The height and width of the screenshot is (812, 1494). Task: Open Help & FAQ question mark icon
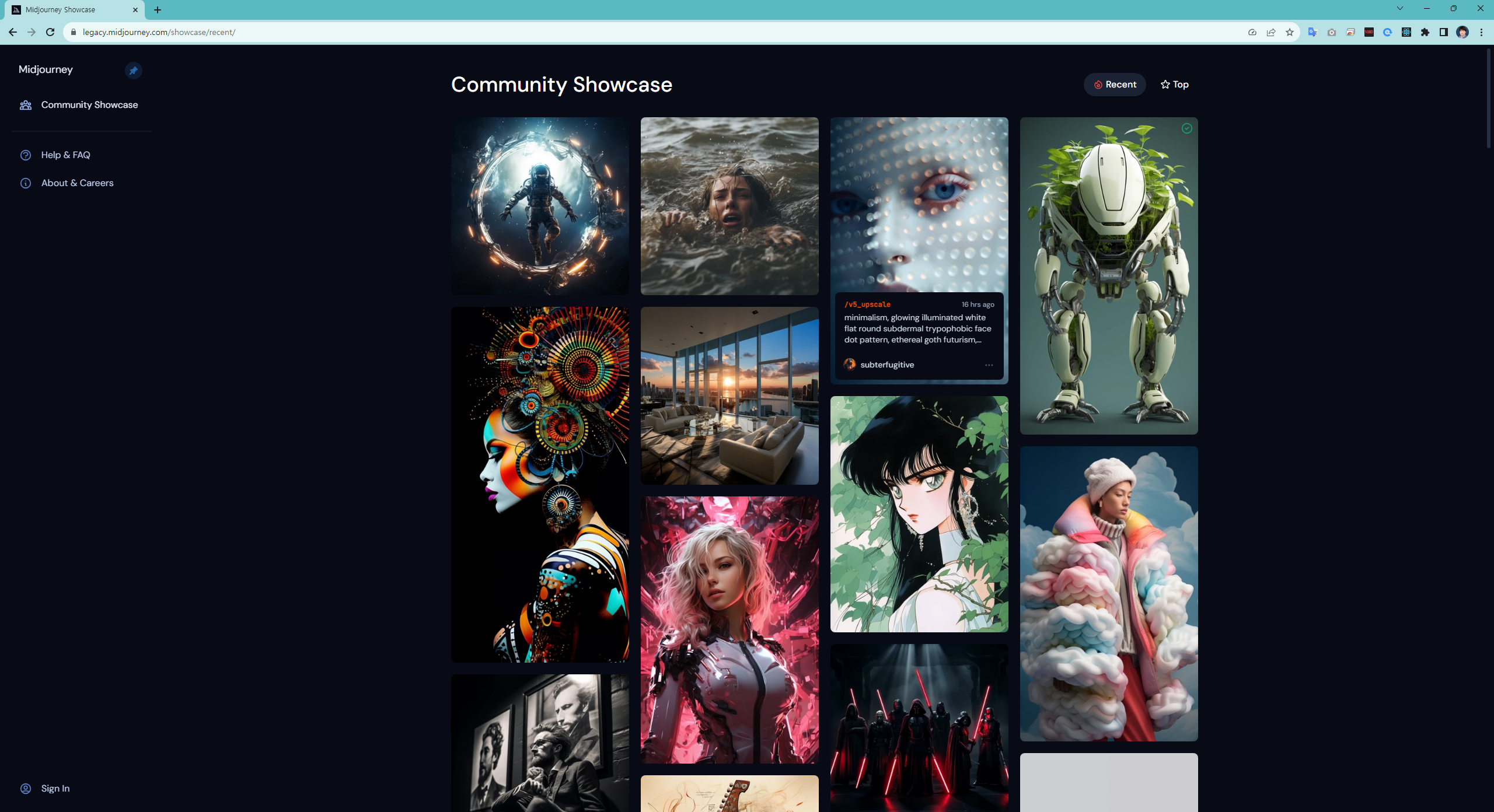[26, 155]
